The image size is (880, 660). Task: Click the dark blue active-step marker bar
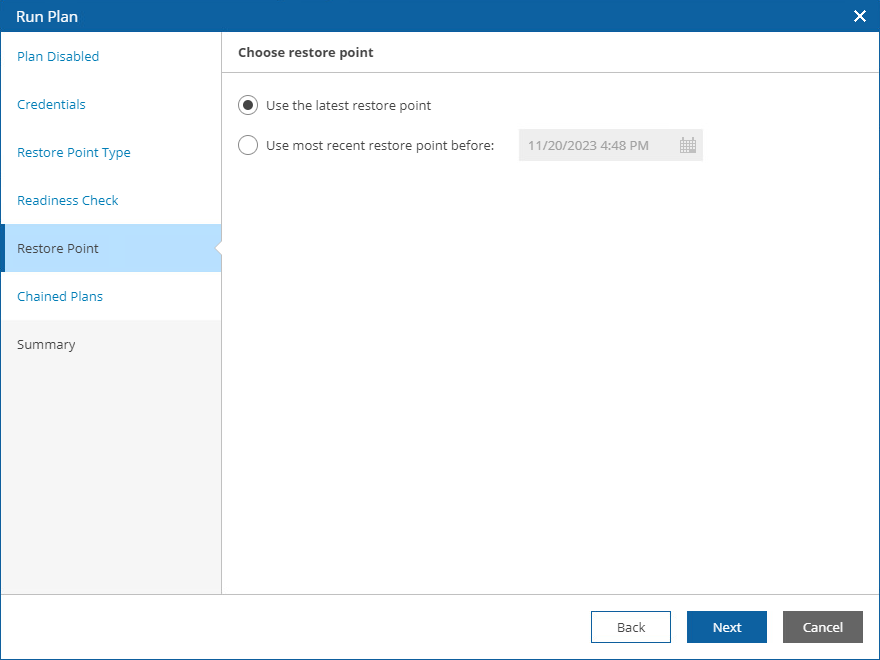[x=3, y=248]
